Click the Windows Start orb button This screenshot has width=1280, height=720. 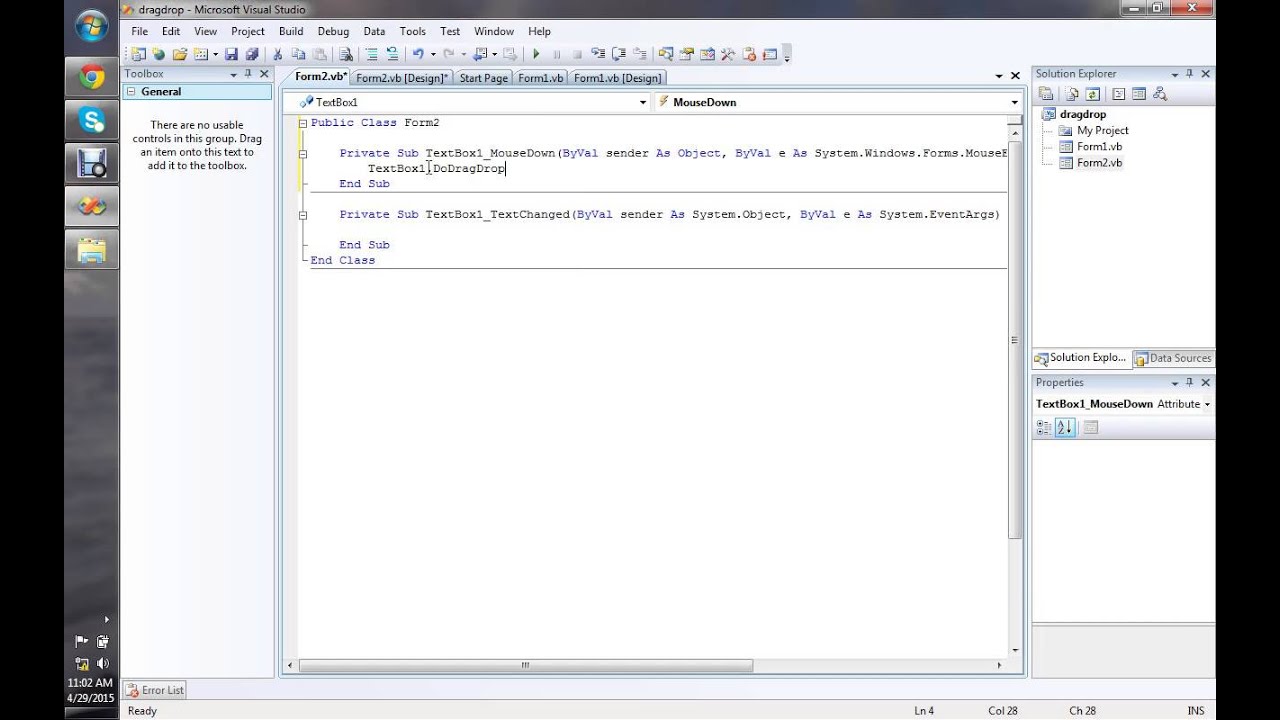coord(91,26)
